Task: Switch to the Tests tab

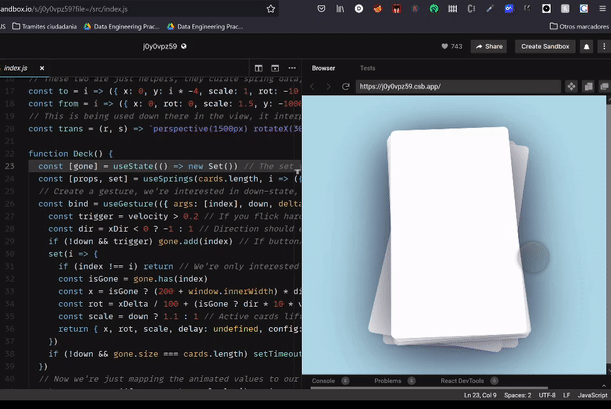Action: pos(367,68)
